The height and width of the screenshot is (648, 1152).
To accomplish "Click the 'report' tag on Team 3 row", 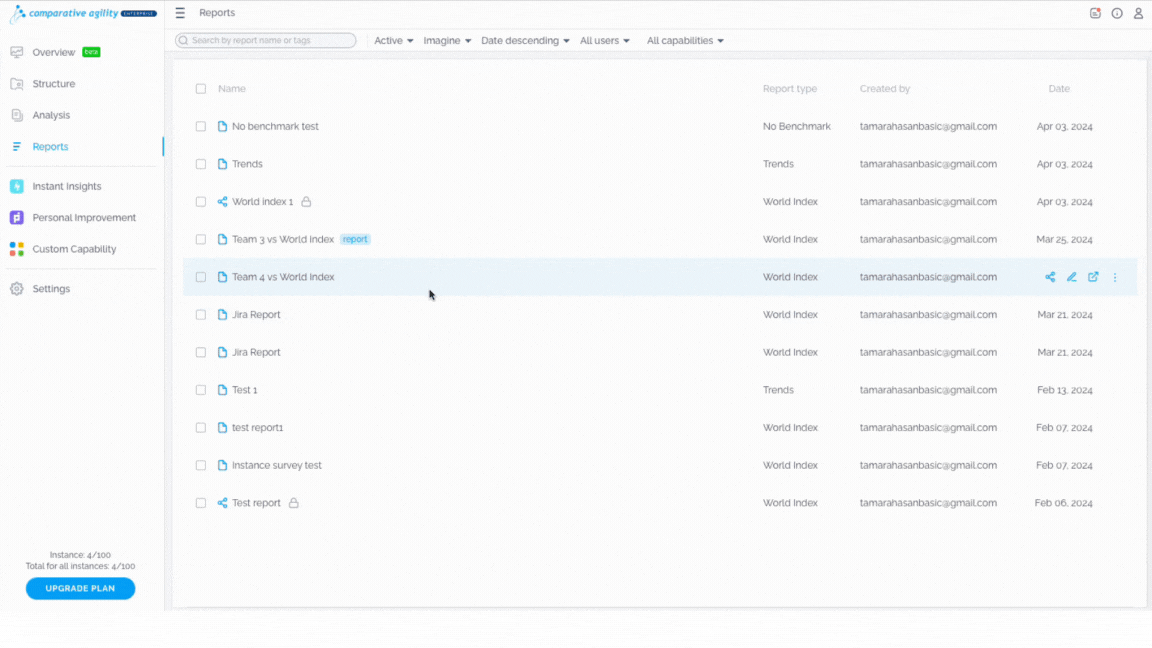I will tap(355, 240).
